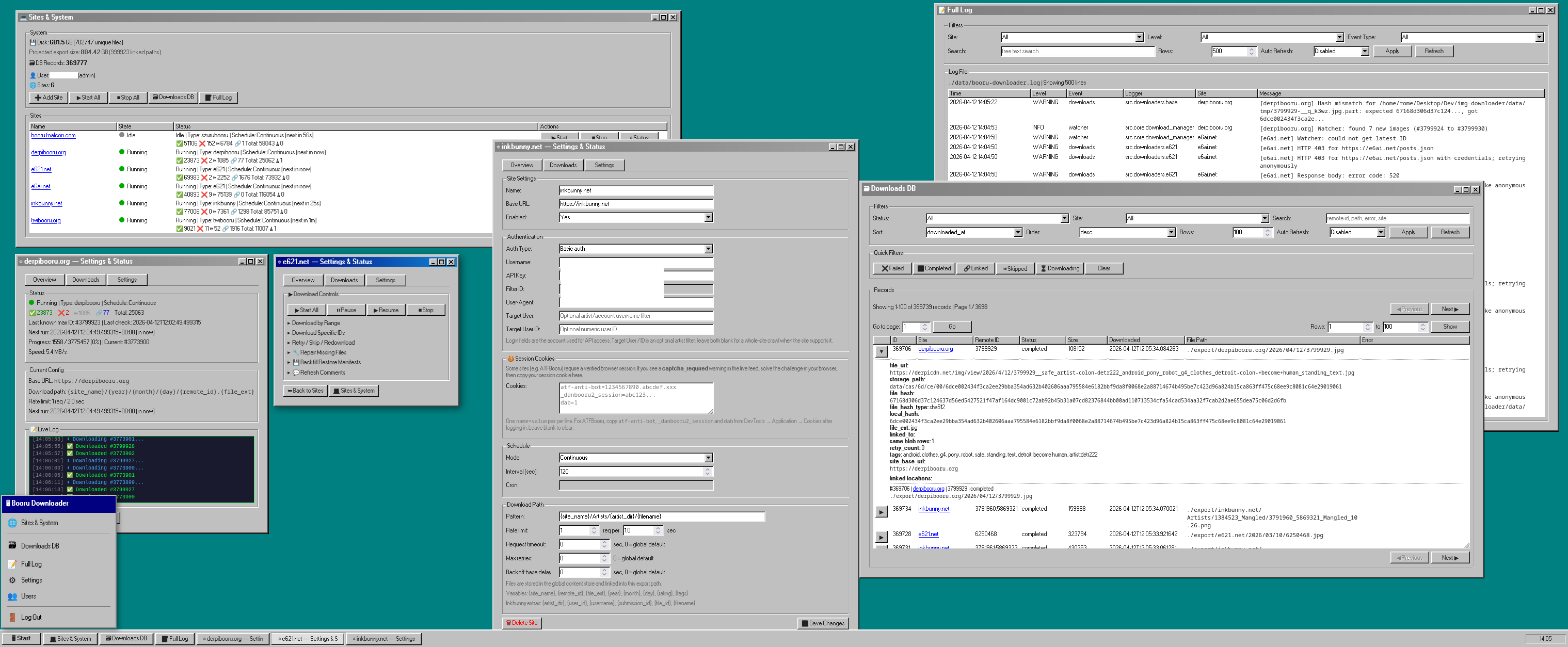Viewport: 1568px width, 647px height.
Task: Click the Downloading quick filter
Action: click(x=1059, y=268)
